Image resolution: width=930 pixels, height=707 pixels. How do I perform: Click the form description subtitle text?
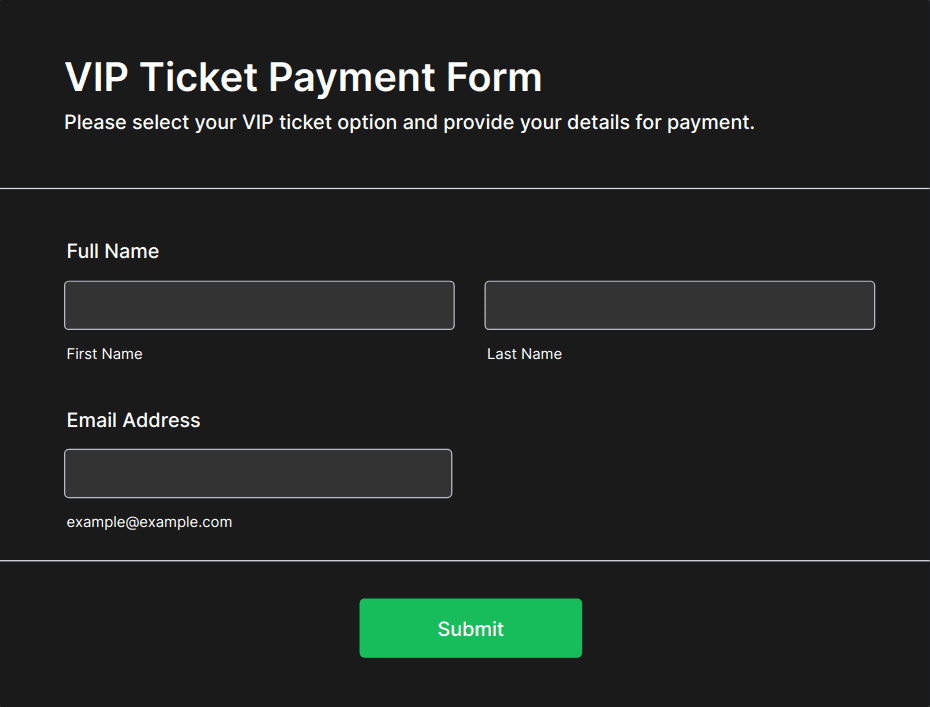coord(409,123)
